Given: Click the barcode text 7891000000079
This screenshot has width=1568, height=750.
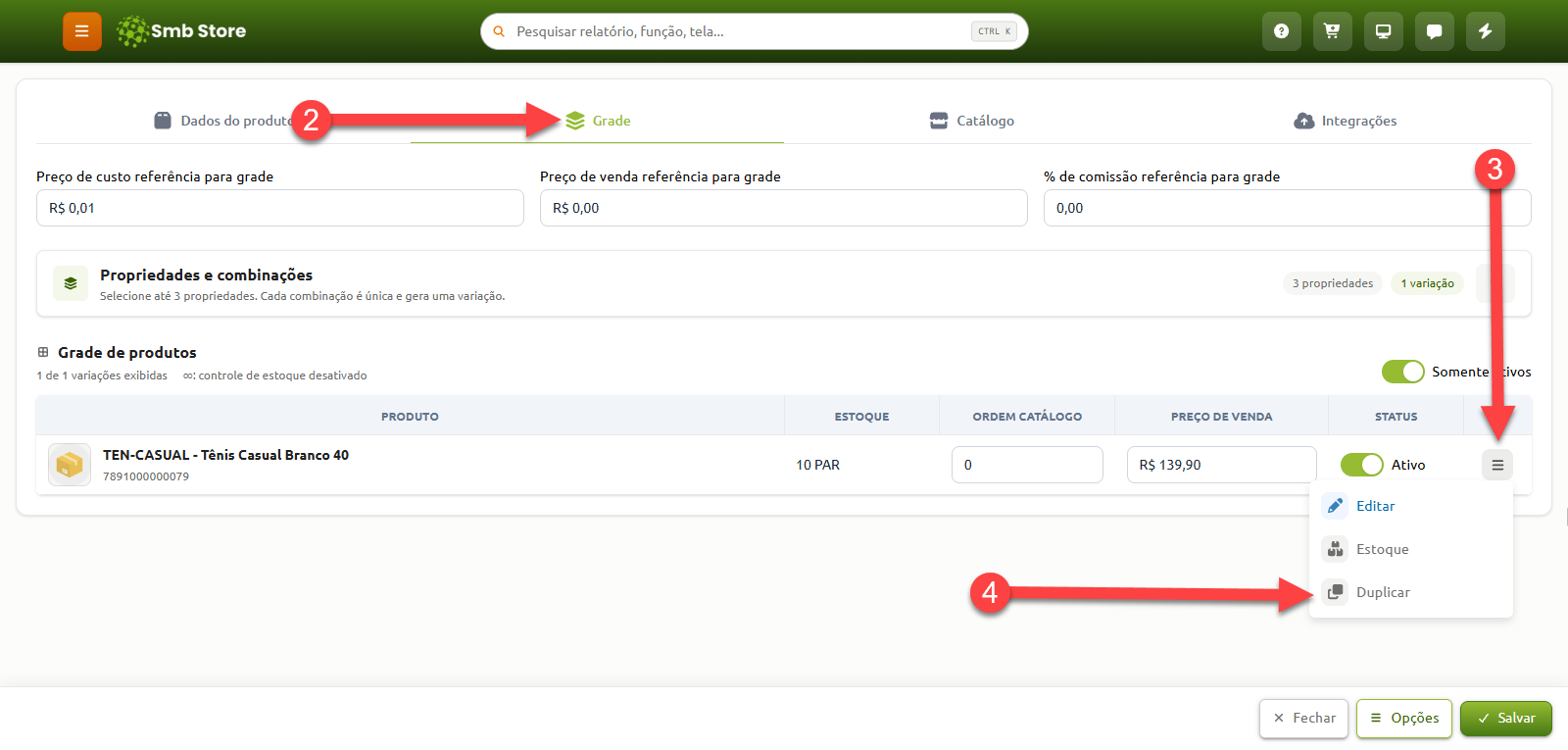Looking at the screenshot, I should click(146, 476).
